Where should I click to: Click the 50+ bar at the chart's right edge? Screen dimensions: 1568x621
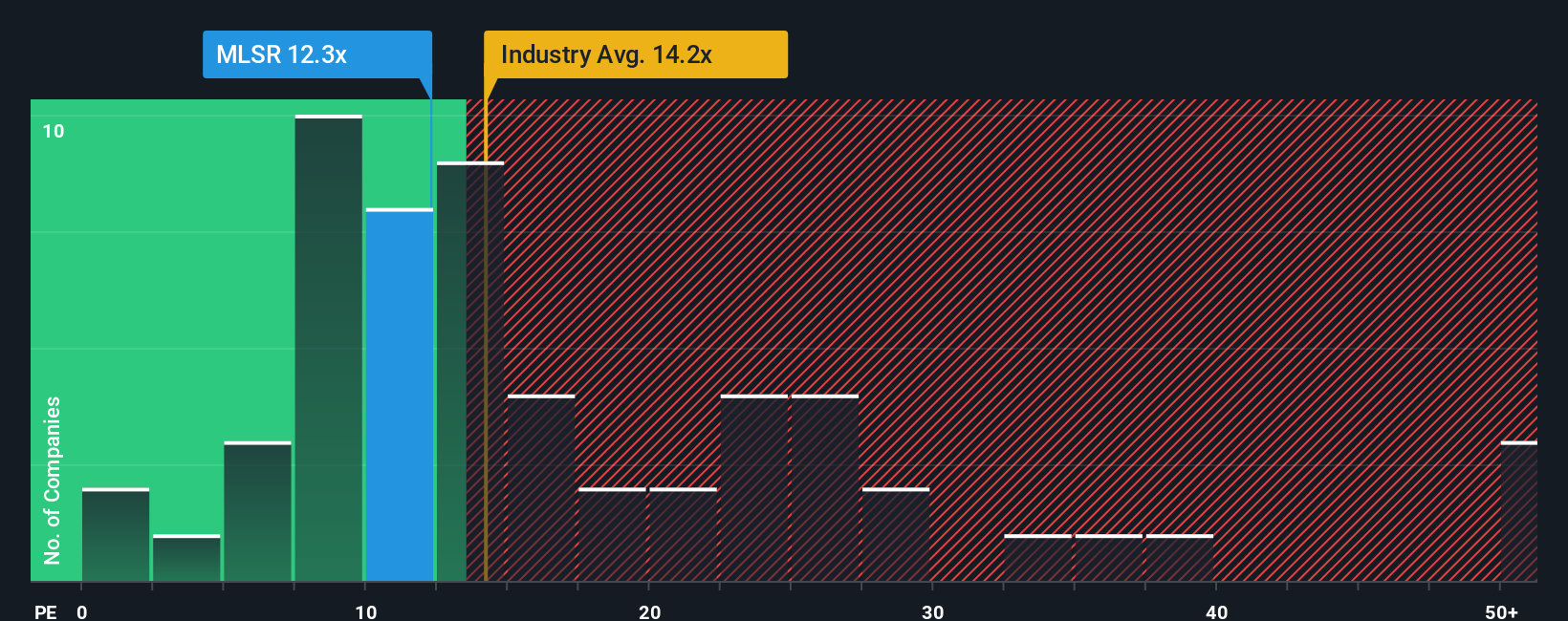click(x=1519, y=511)
